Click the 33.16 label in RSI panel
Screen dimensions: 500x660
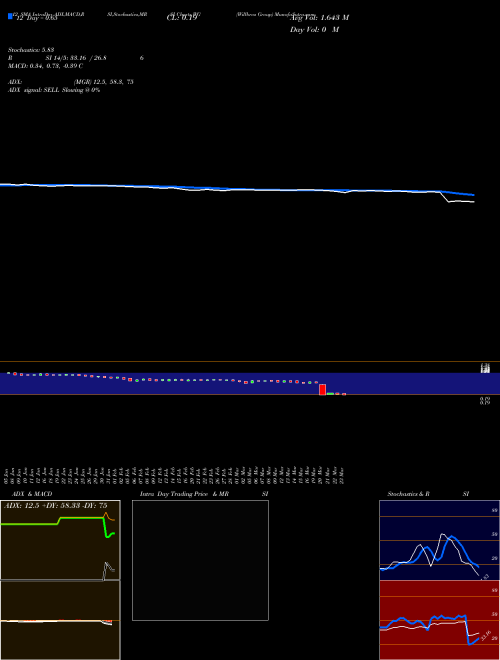[485, 635]
